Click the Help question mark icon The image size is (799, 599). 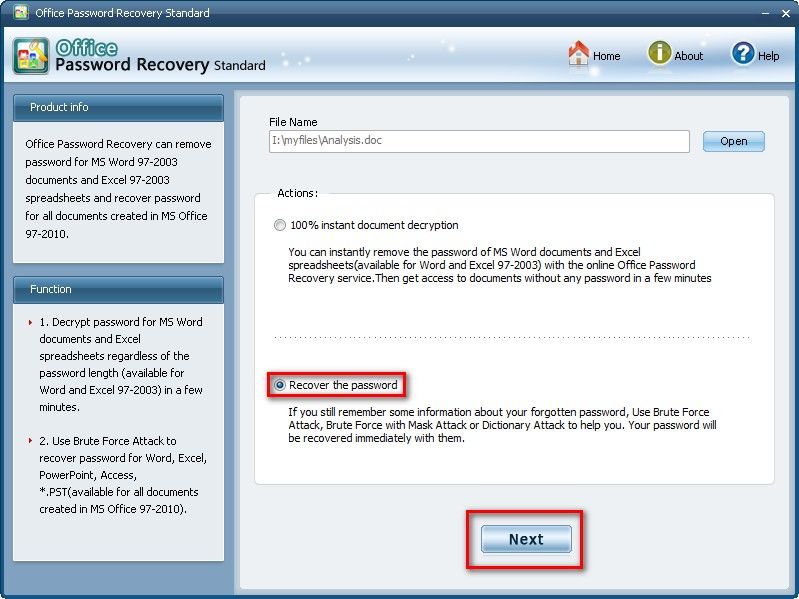(742, 54)
